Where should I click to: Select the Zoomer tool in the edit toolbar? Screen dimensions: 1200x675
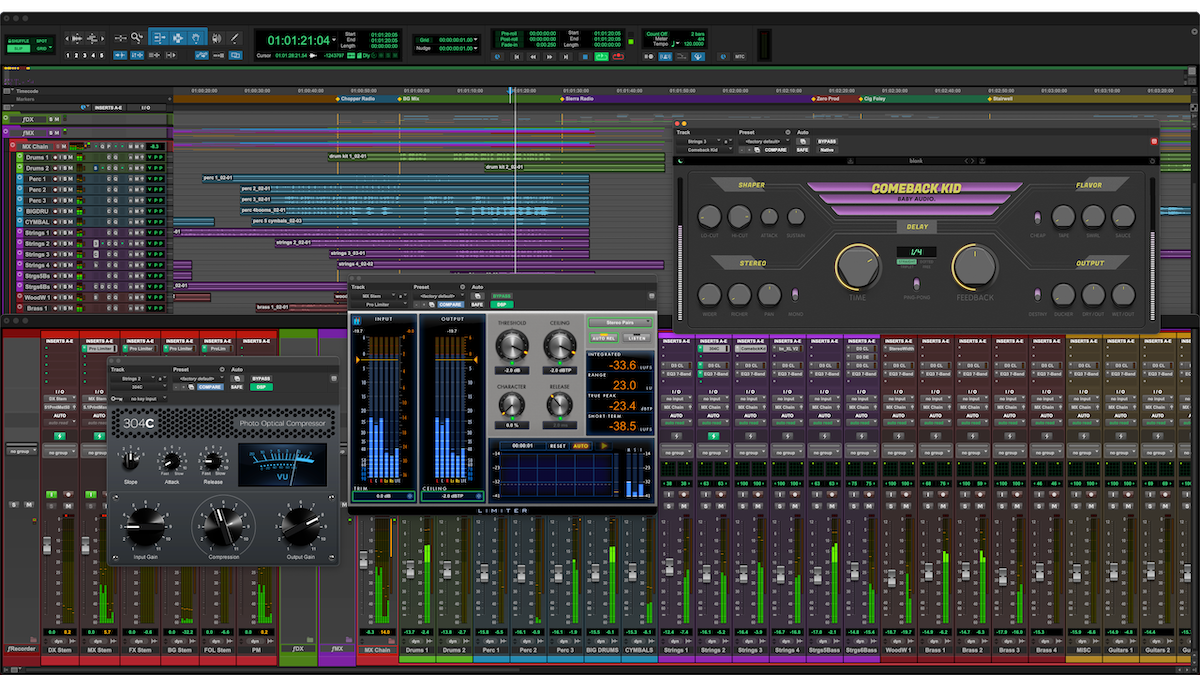coord(137,37)
